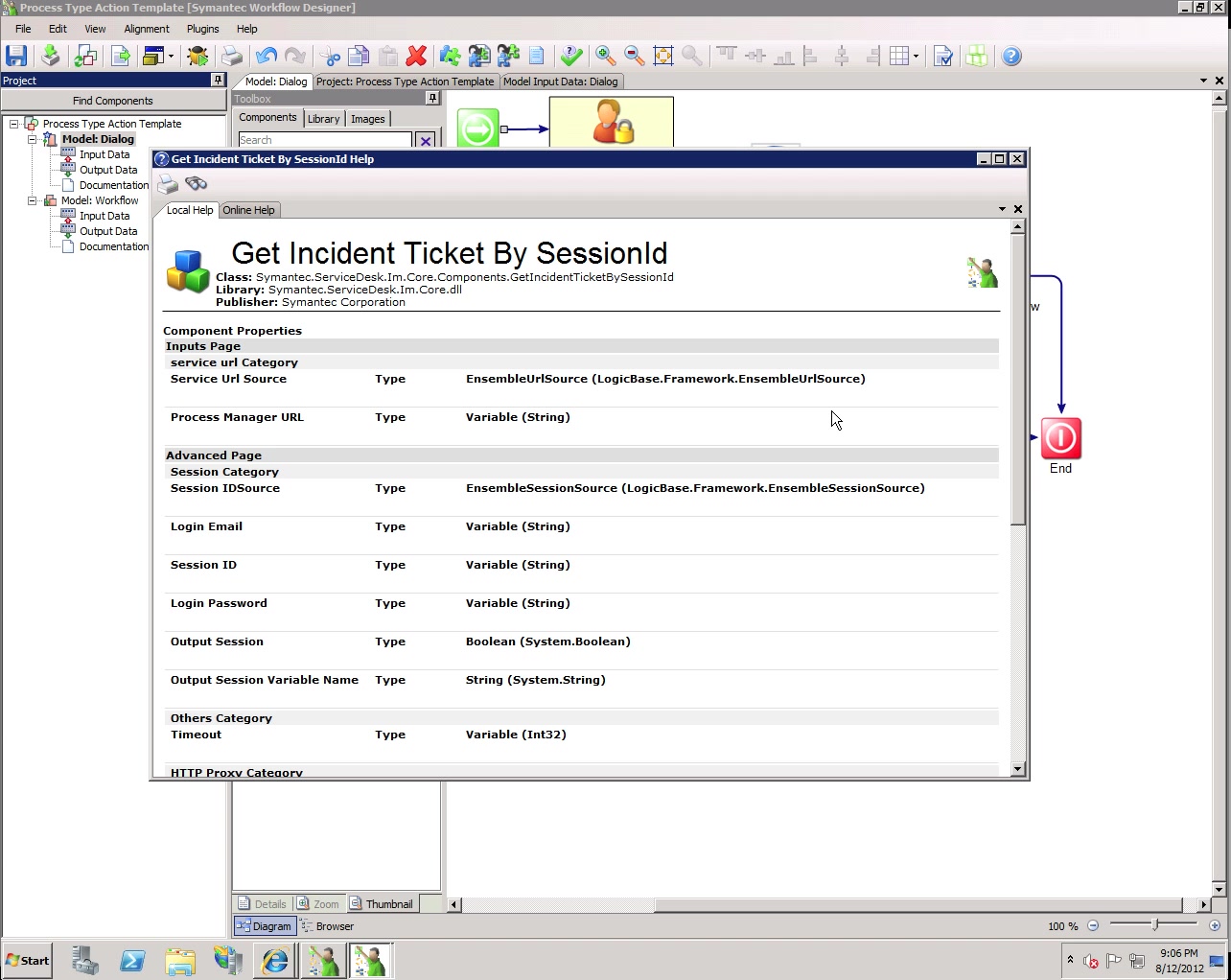
Task: Click in the toolbox Search field
Action: [325, 140]
